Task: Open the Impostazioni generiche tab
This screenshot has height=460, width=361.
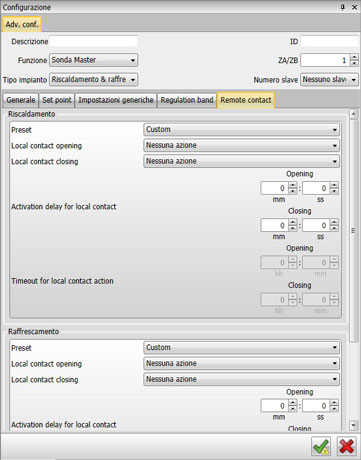Action: tap(116, 100)
